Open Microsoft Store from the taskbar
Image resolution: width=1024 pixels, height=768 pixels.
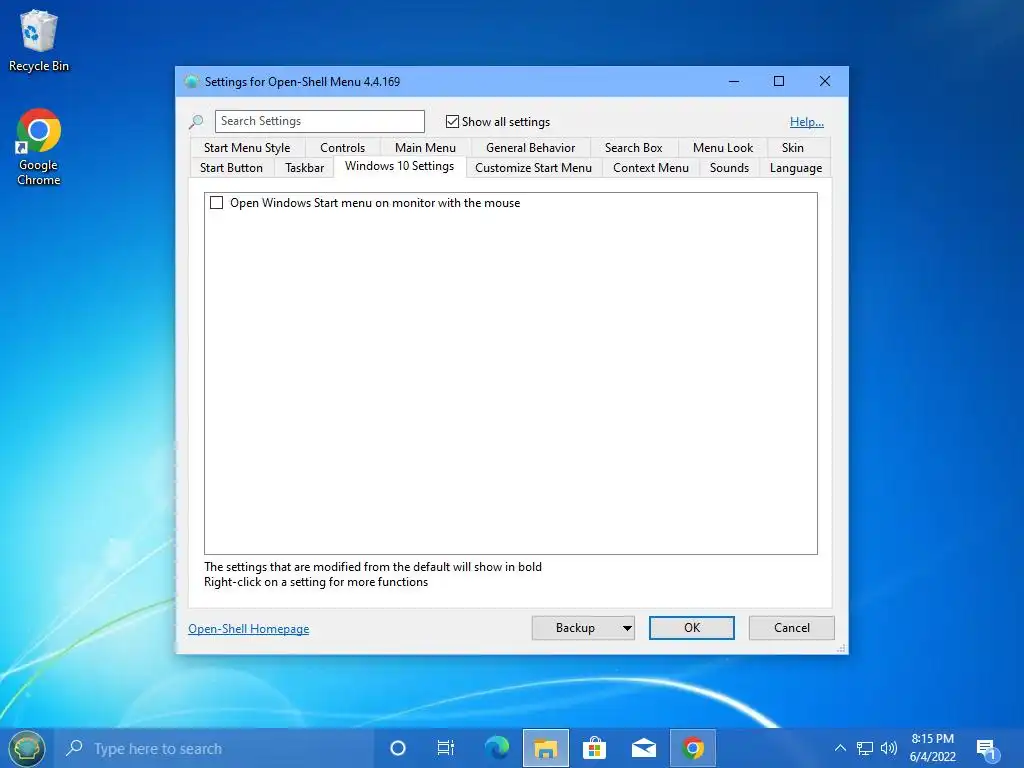[x=594, y=748]
